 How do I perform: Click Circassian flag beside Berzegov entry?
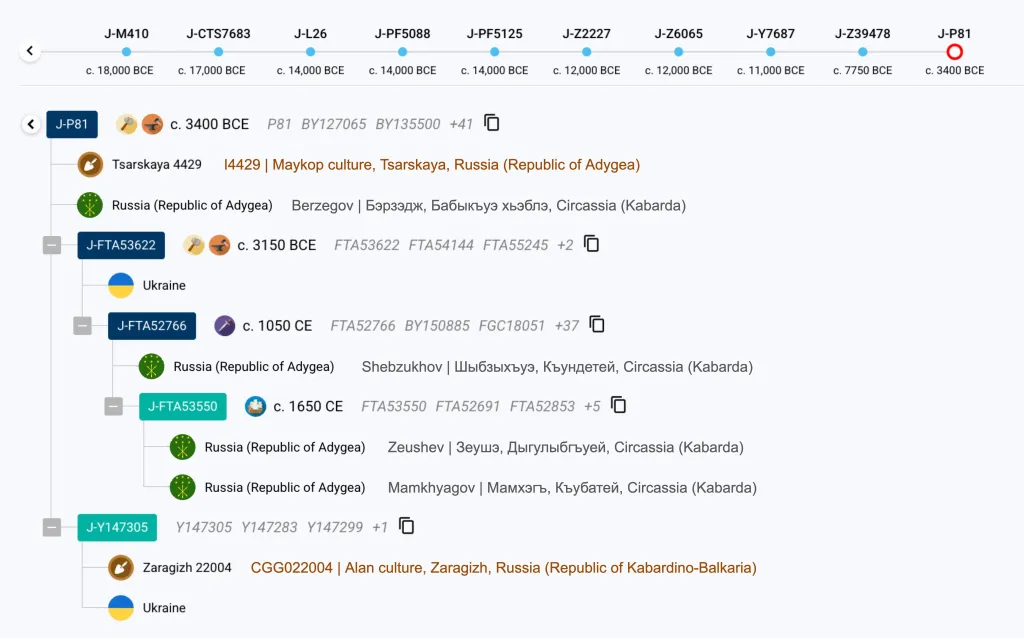coord(91,205)
